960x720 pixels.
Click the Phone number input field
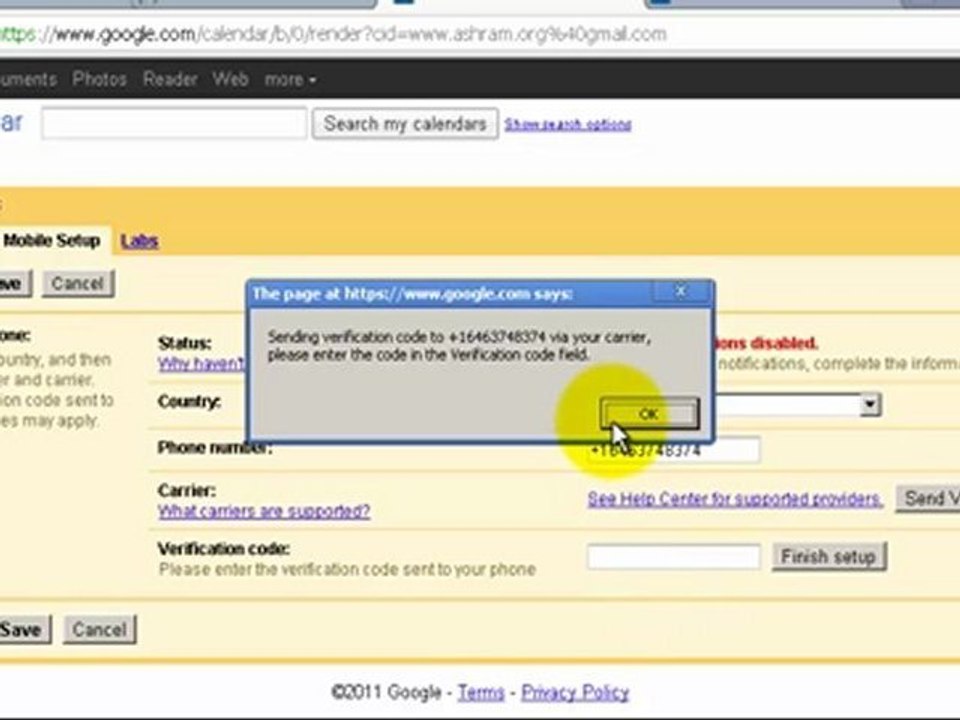(x=673, y=450)
